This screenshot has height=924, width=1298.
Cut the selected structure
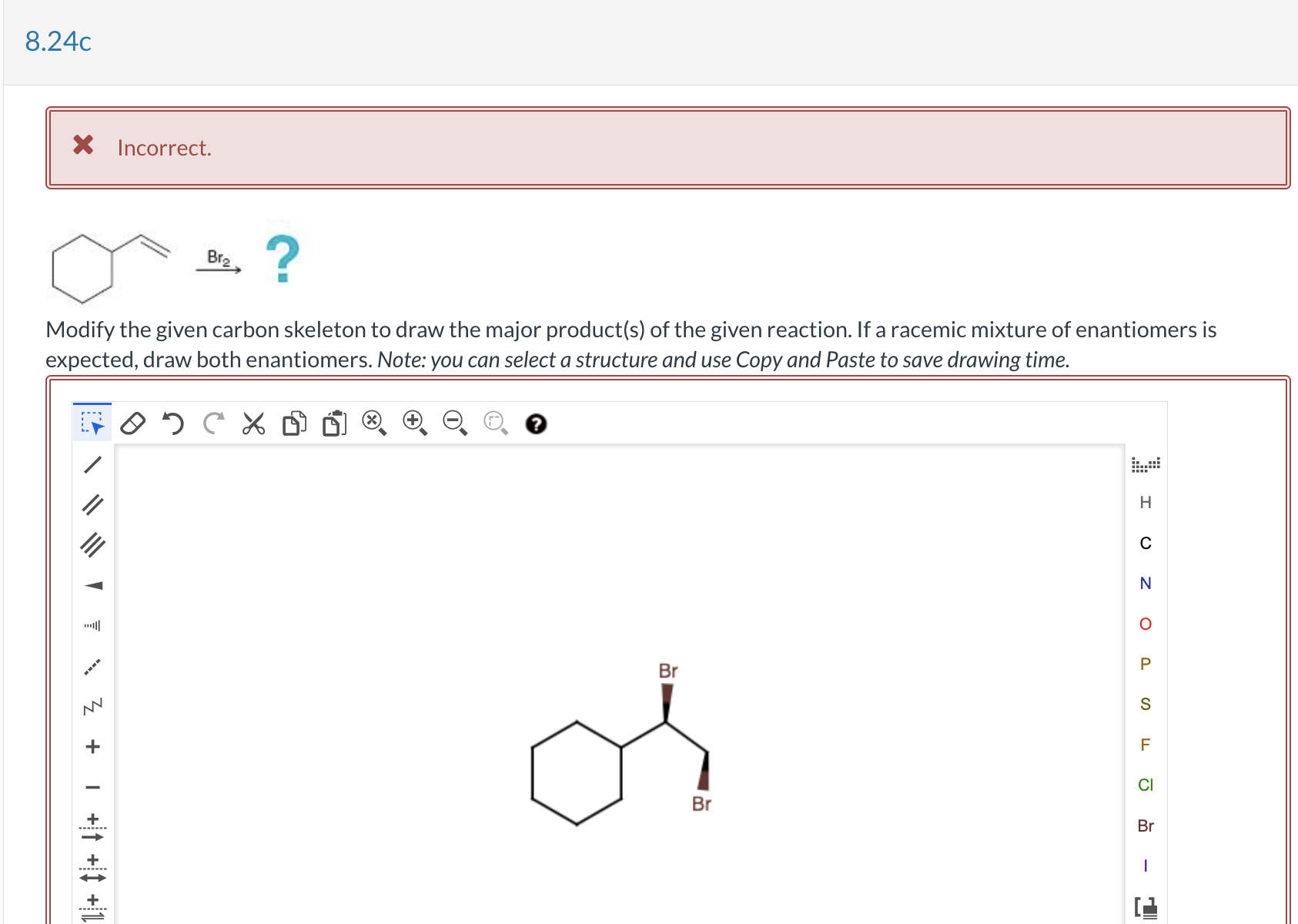[253, 423]
